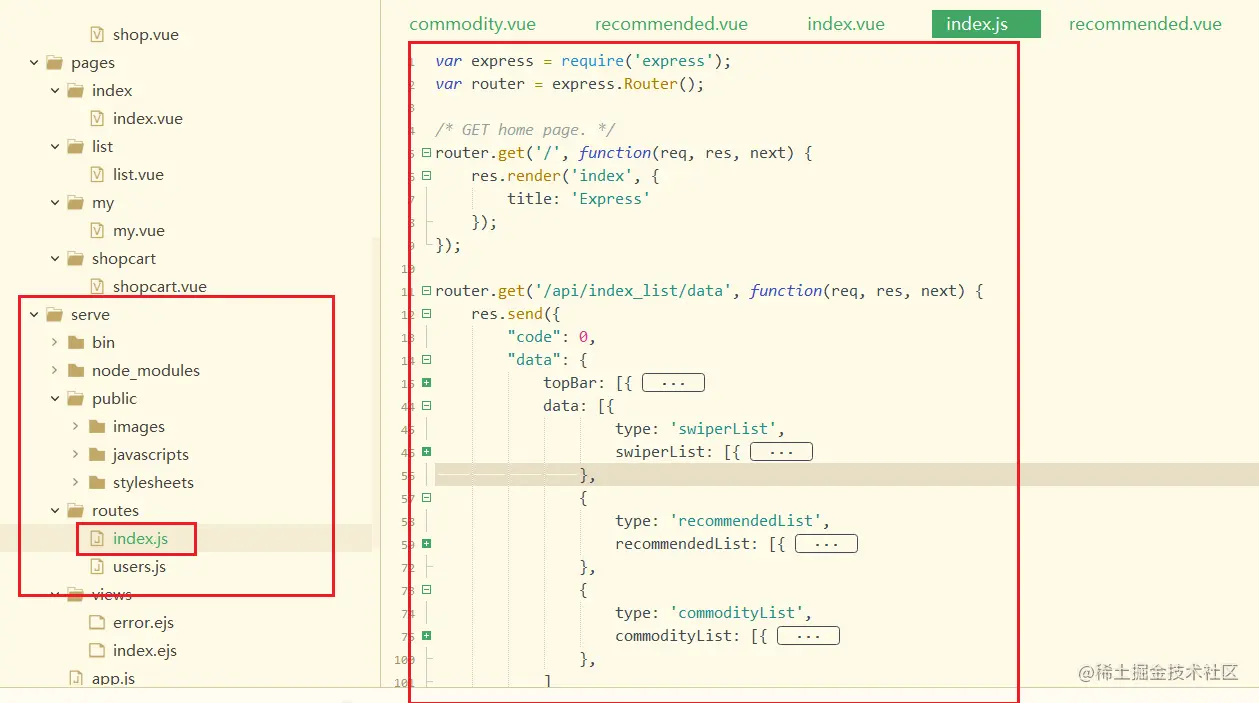Click the bin folder icon

pos(75,342)
